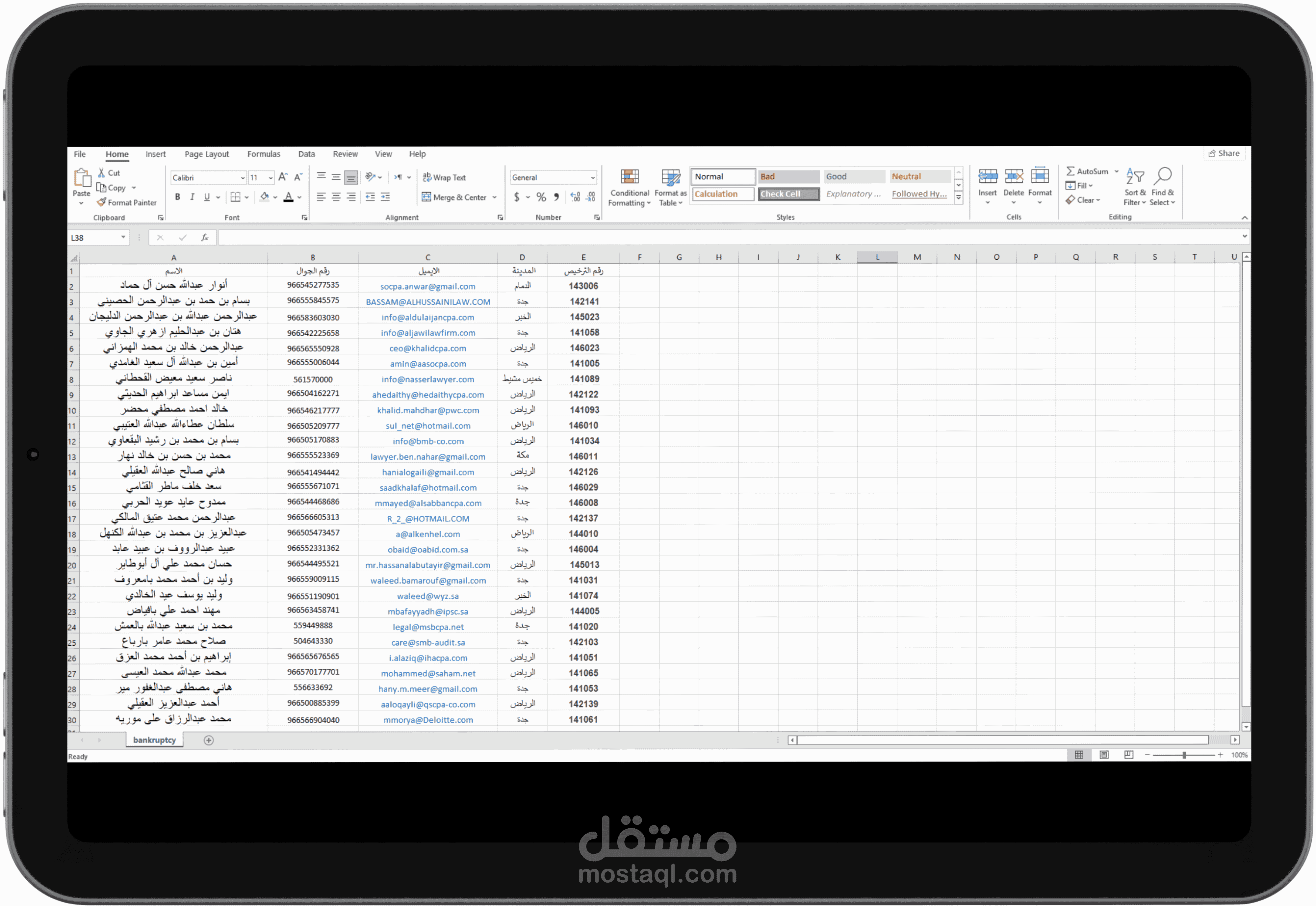Click the Conditional Formatting icon
The height and width of the screenshot is (906, 1316).
(629, 177)
